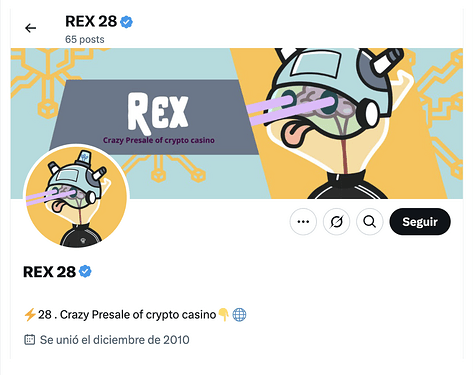Screen dimensions: 474x375
Task: Click the pointing-down hand emoji in the bio
Action: 223,314
